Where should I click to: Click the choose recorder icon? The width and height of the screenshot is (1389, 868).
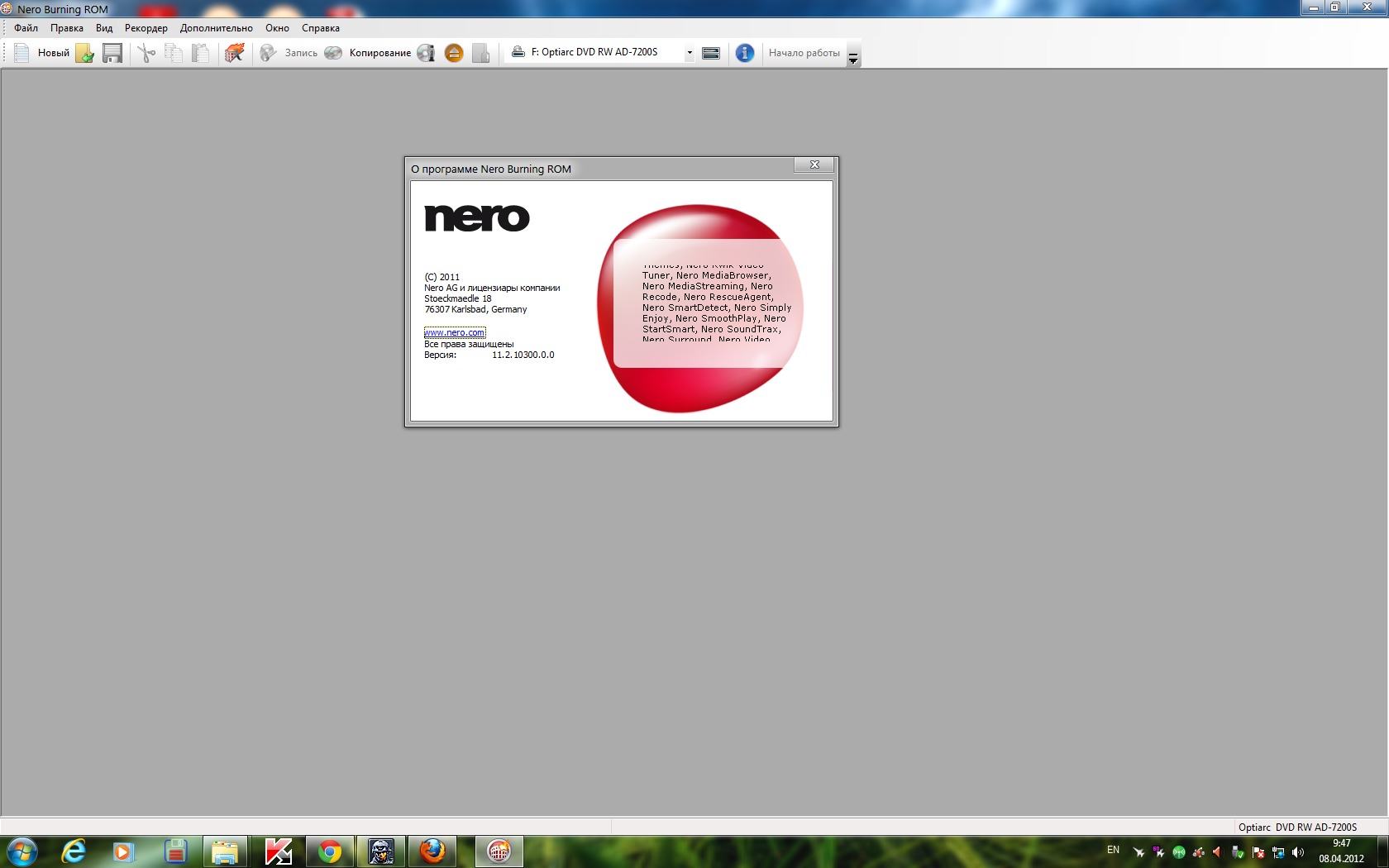click(x=711, y=53)
